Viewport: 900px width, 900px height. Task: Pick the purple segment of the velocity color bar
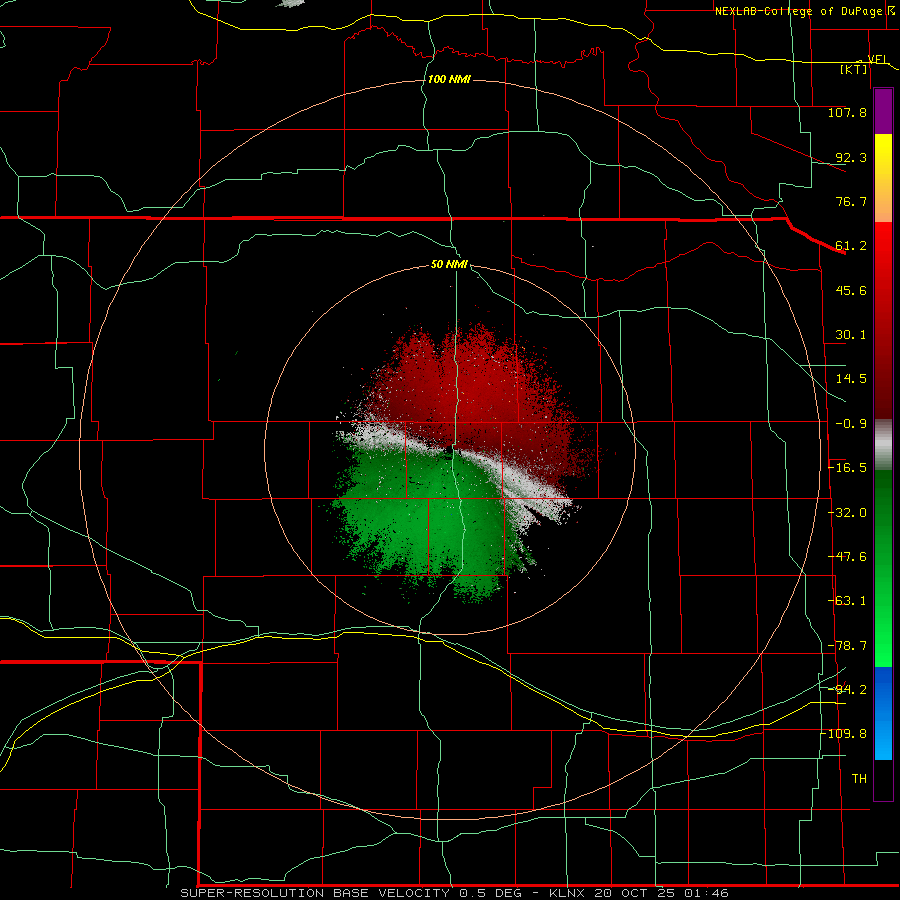883,111
